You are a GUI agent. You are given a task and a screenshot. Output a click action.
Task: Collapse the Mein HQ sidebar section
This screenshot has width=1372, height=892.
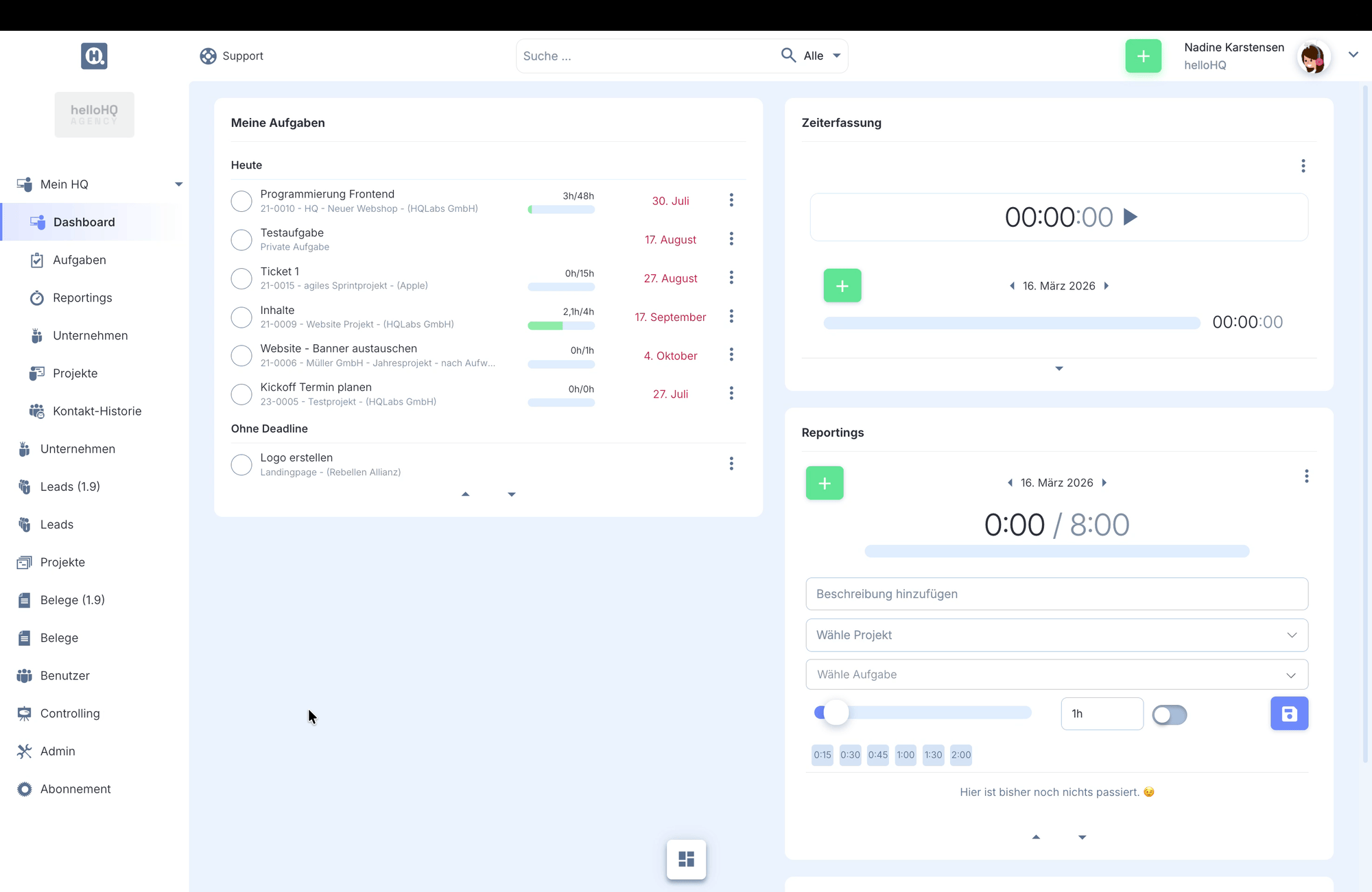click(x=178, y=184)
